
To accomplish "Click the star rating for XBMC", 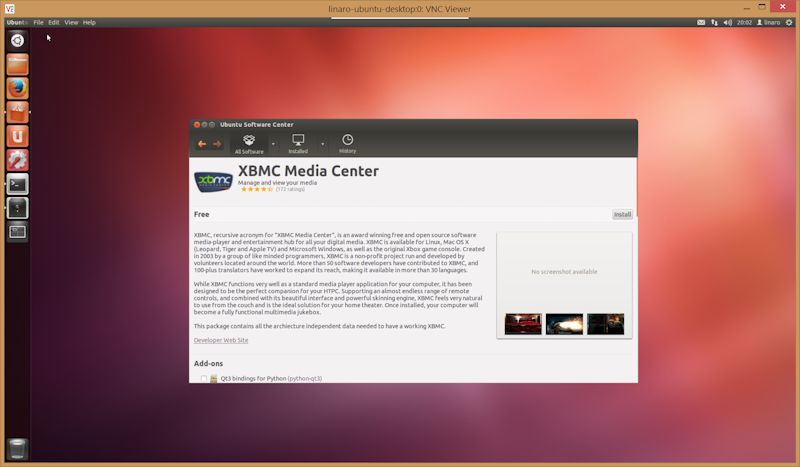I will pyautogui.click(x=257, y=189).
